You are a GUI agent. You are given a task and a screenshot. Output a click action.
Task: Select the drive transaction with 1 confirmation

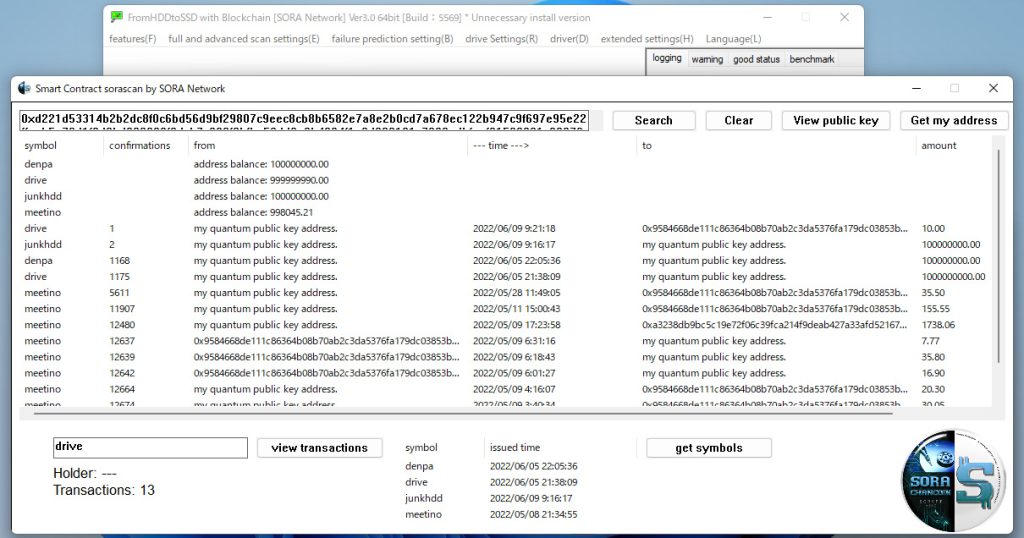pos(503,229)
